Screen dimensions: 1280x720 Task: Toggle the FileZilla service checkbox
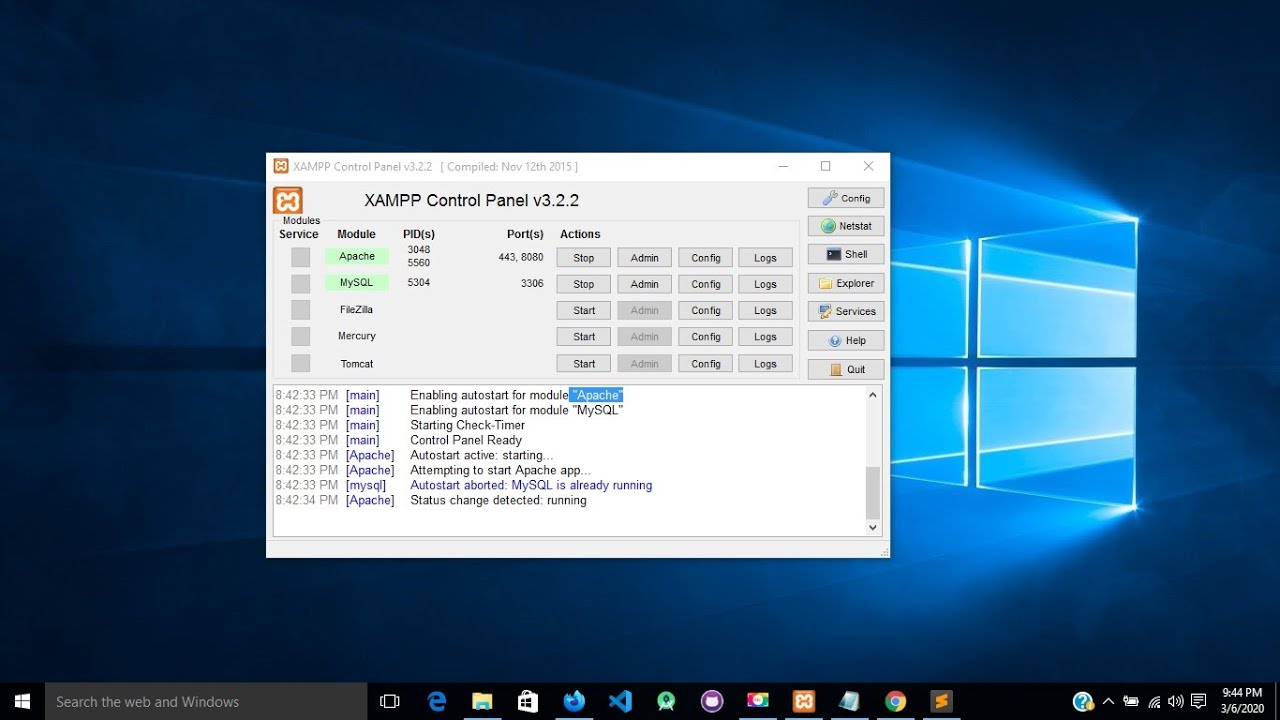pyautogui.click(x=301, y=310)
